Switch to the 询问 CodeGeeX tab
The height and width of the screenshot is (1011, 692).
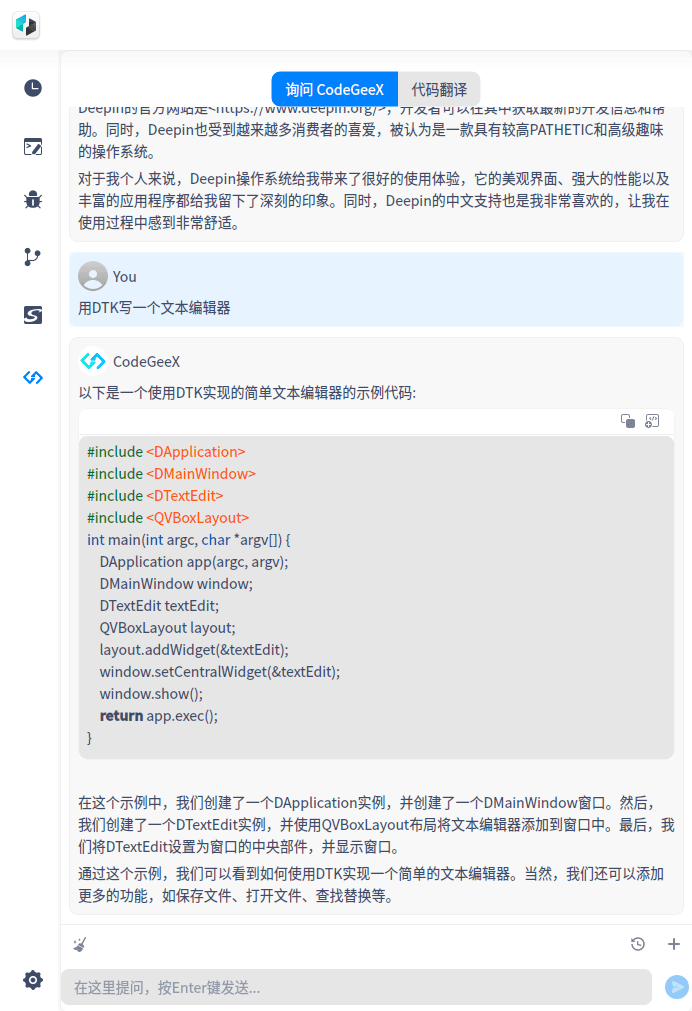[335, 89]
